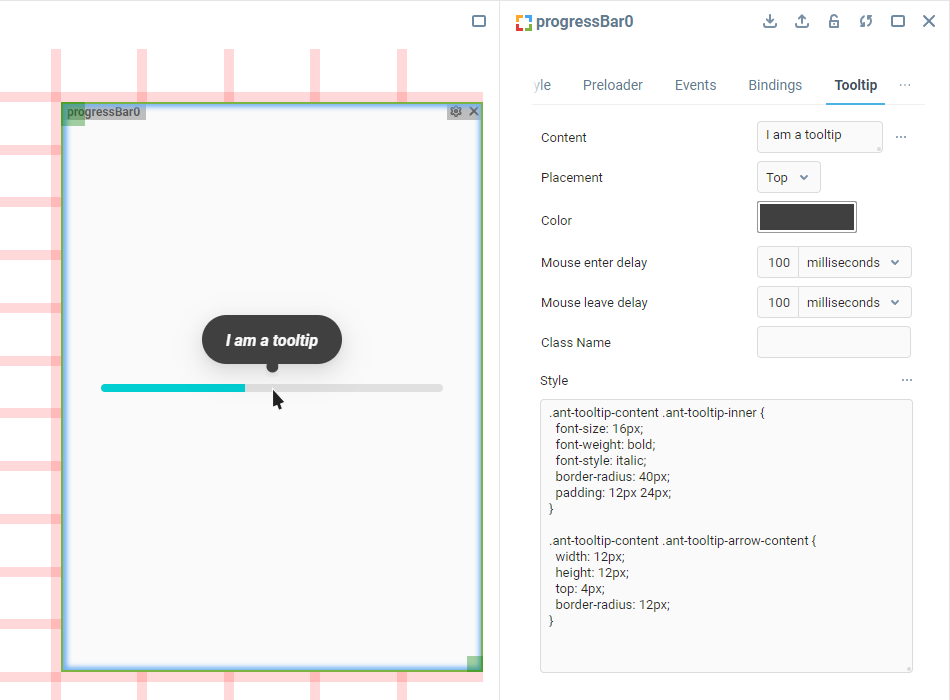950x700 pixels.
Task: Click the upload icon in the panel header
Action: tap(802, 22)
